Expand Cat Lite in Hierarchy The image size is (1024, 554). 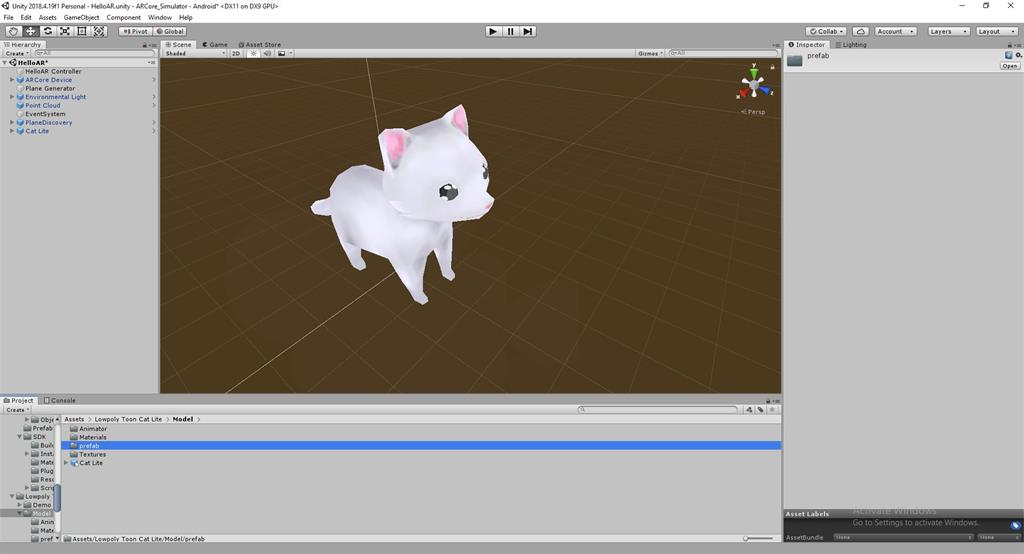tap(12, 131)
